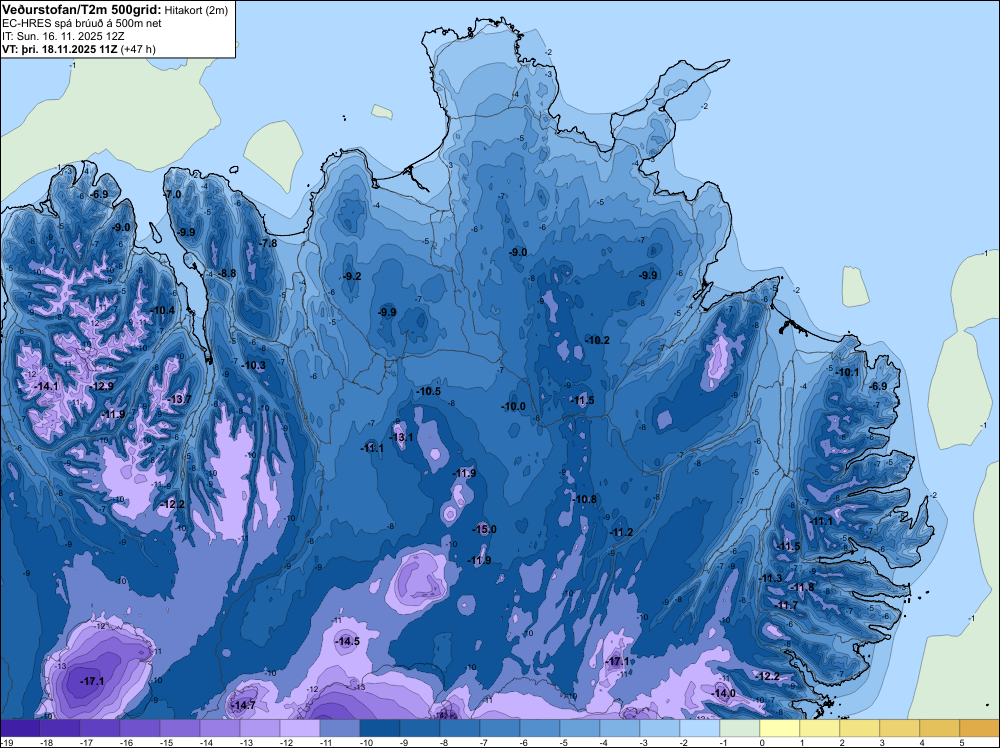Click the legend color box labelled -4
The image size is (1000, 748).
click(x=620, y=728)
